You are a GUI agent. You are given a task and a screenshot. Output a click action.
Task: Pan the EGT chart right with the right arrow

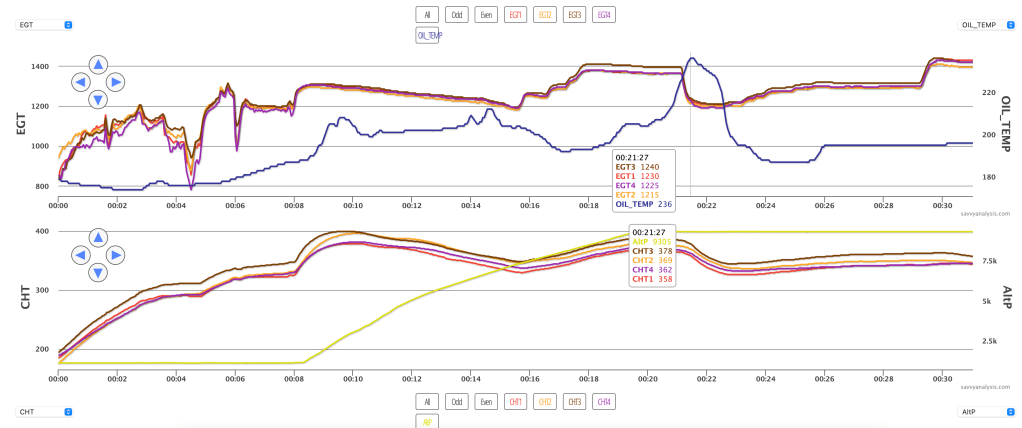(116, 82)
